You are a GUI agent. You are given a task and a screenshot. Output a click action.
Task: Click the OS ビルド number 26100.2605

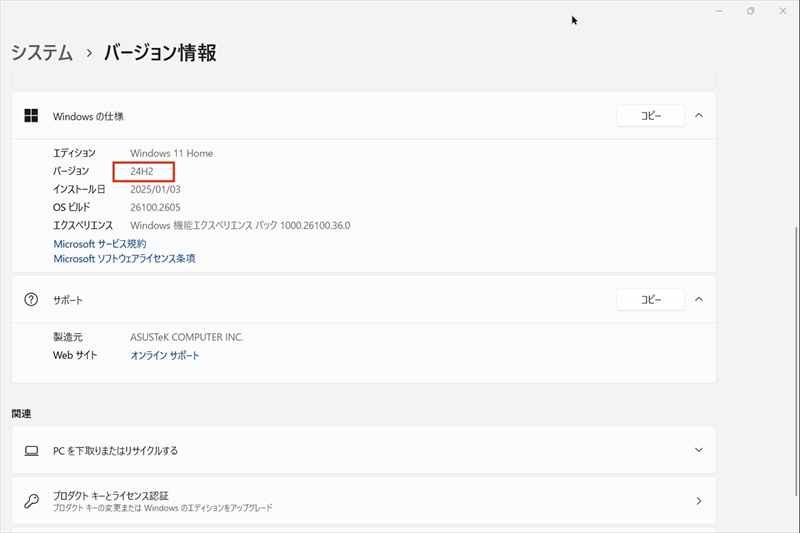[x=155, y=207]
